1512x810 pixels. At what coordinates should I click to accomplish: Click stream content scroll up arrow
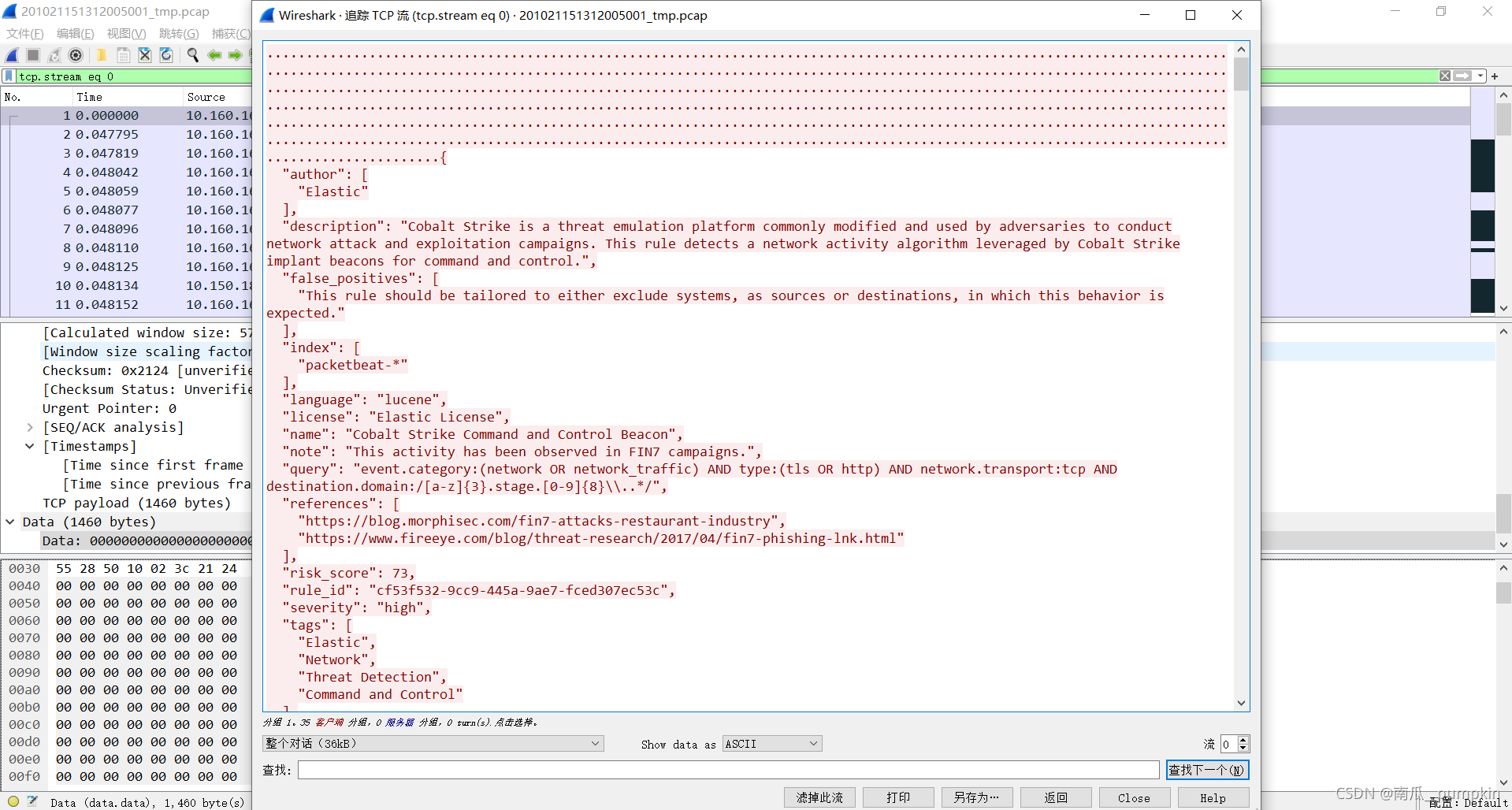[1241, 49]
